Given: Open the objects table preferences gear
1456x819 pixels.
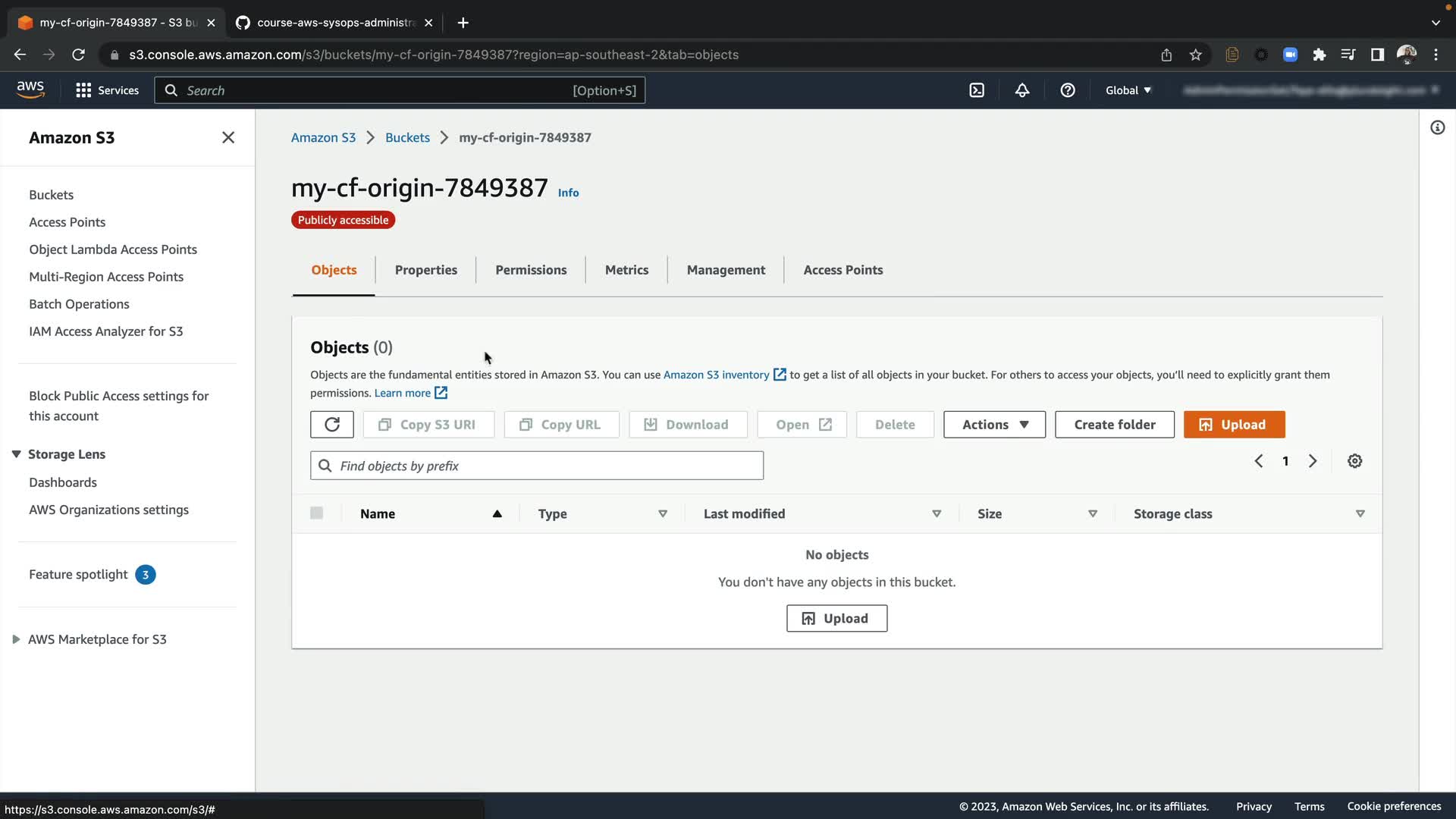Looking at the screenshot, I should pyautogui.click(x=1355, y=461).
